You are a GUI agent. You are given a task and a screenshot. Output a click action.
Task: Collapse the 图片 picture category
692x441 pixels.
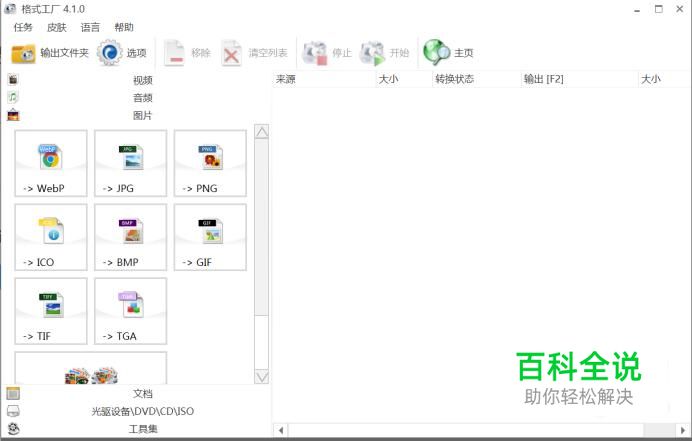pos(135,116)
